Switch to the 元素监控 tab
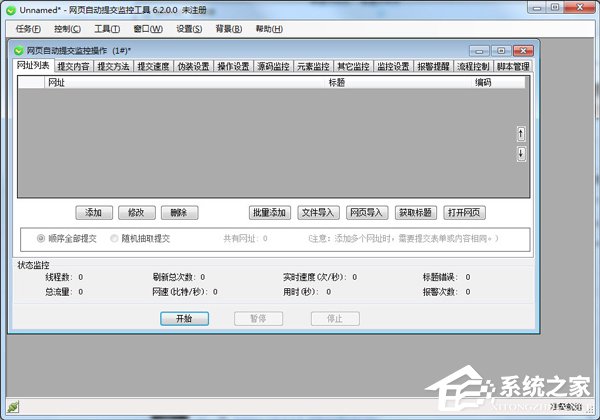The image size is (600, 420). coord(313,66)
